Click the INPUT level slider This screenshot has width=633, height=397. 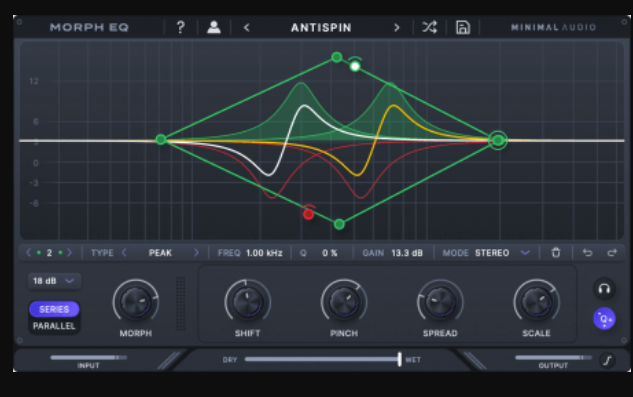pyautogui.click(x=89, y=357)
